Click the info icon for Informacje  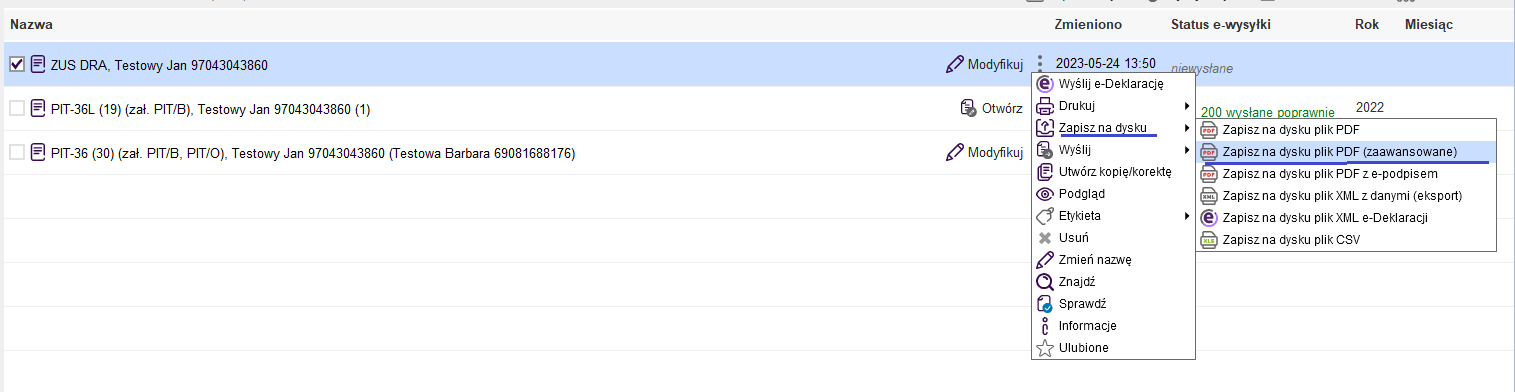[x=1044, y=326]
